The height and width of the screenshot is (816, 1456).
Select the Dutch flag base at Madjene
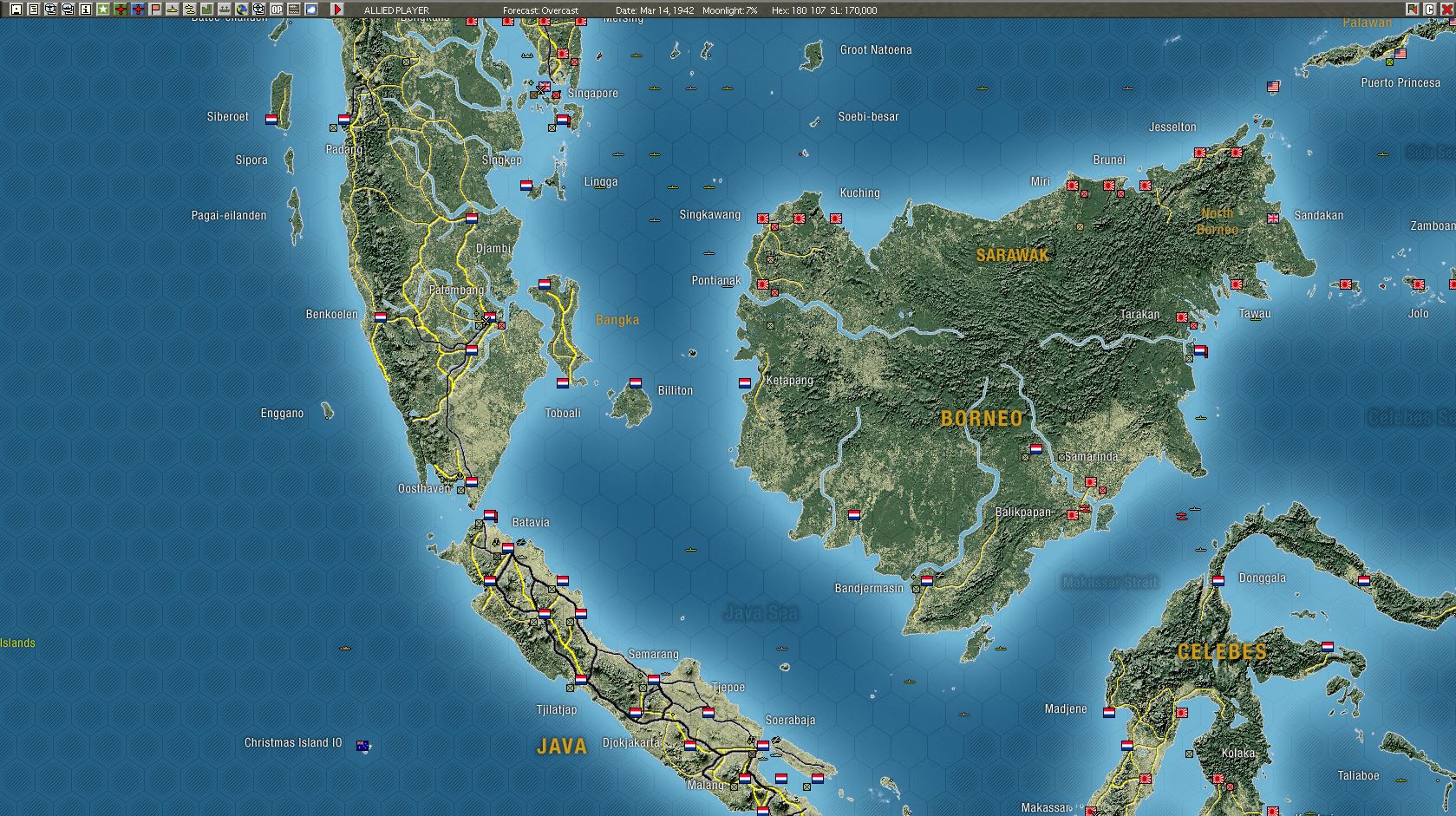pos(1108,712)
